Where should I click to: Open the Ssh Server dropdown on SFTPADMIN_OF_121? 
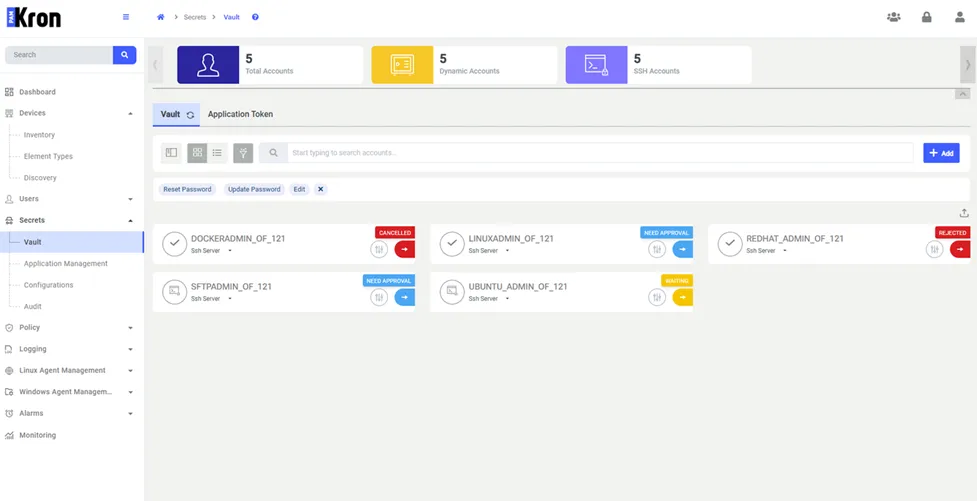tap(230, 298)
